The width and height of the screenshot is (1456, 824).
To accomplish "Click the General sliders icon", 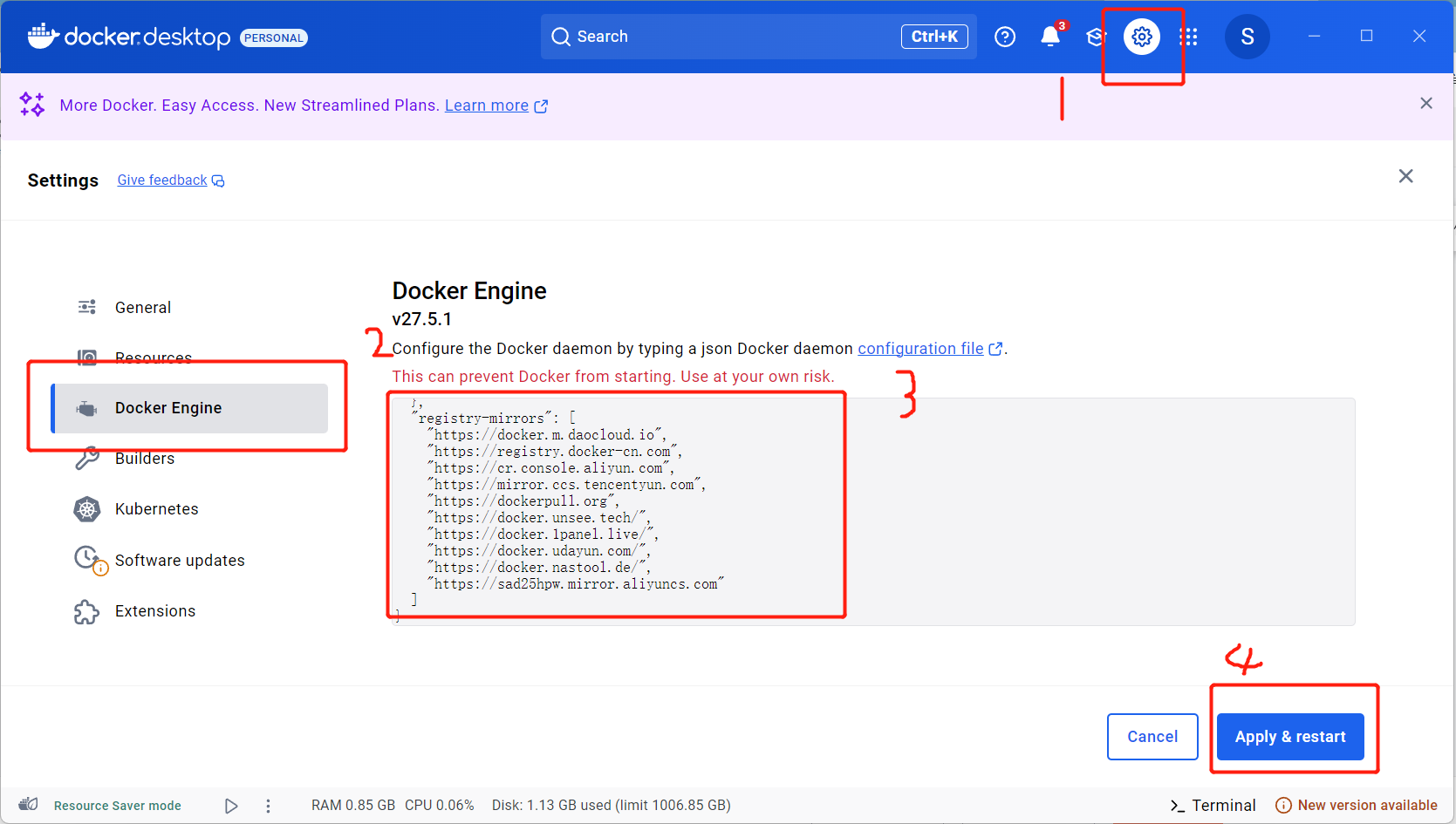I will pyautogui.click(x=87, y=307).
